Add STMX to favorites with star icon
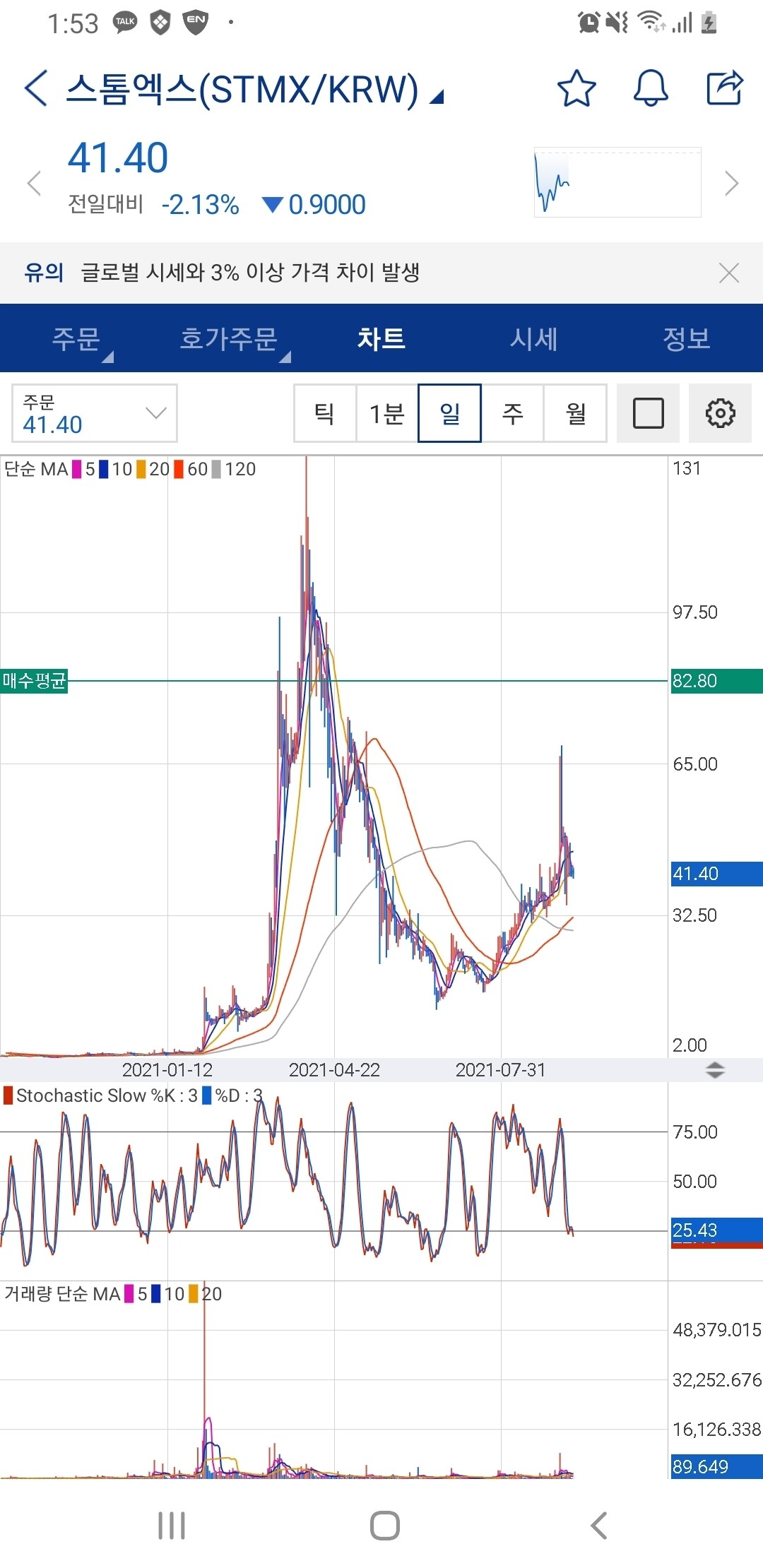Image resolution: width=763 pixels, height=1568 pixels. coord(576,89)
